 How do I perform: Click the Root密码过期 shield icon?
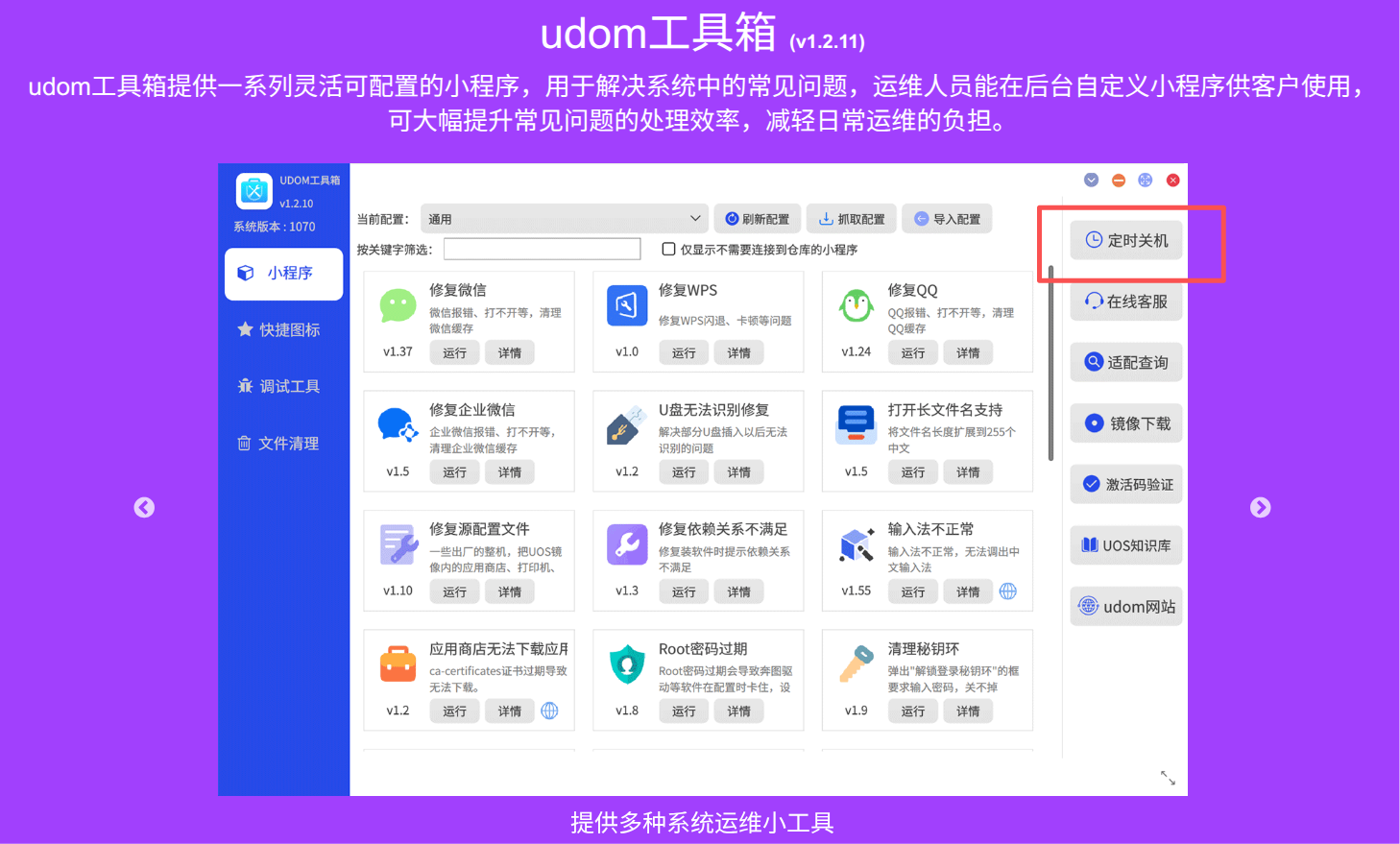[x=627, y=664]
